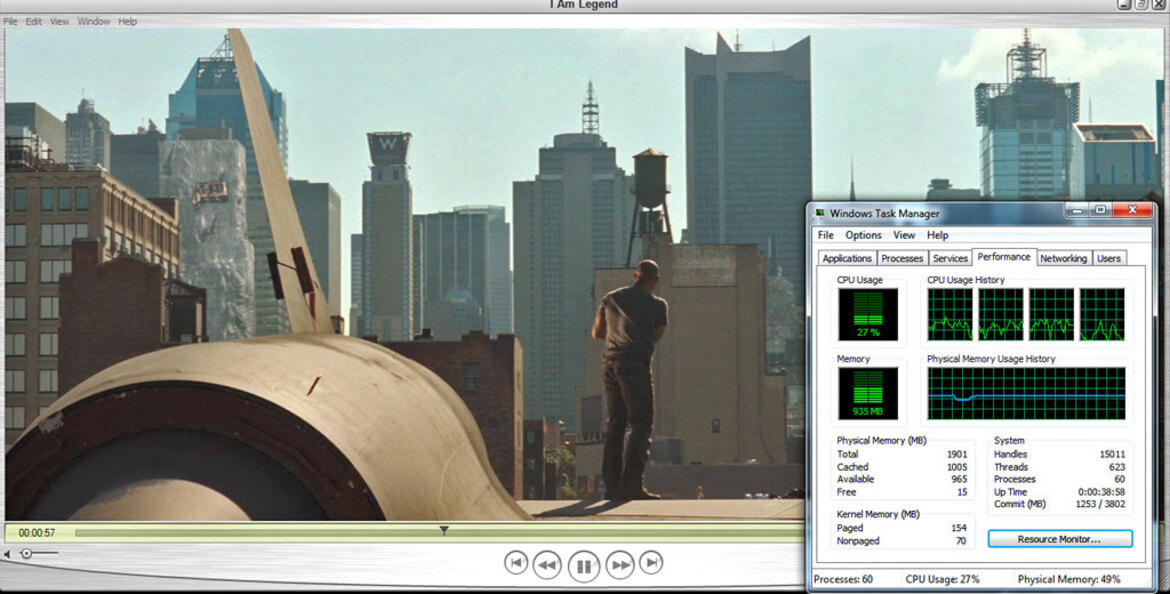The image size is (1170, 594).
Task: Open Task Manager's File menu
Action: point(825,235)
